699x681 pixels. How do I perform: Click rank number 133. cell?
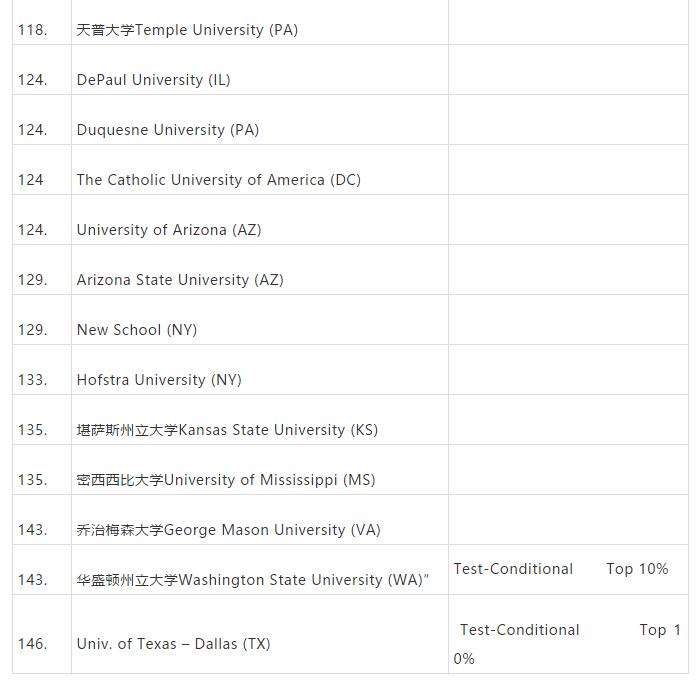pyautogui.click(x=42, y=370)
